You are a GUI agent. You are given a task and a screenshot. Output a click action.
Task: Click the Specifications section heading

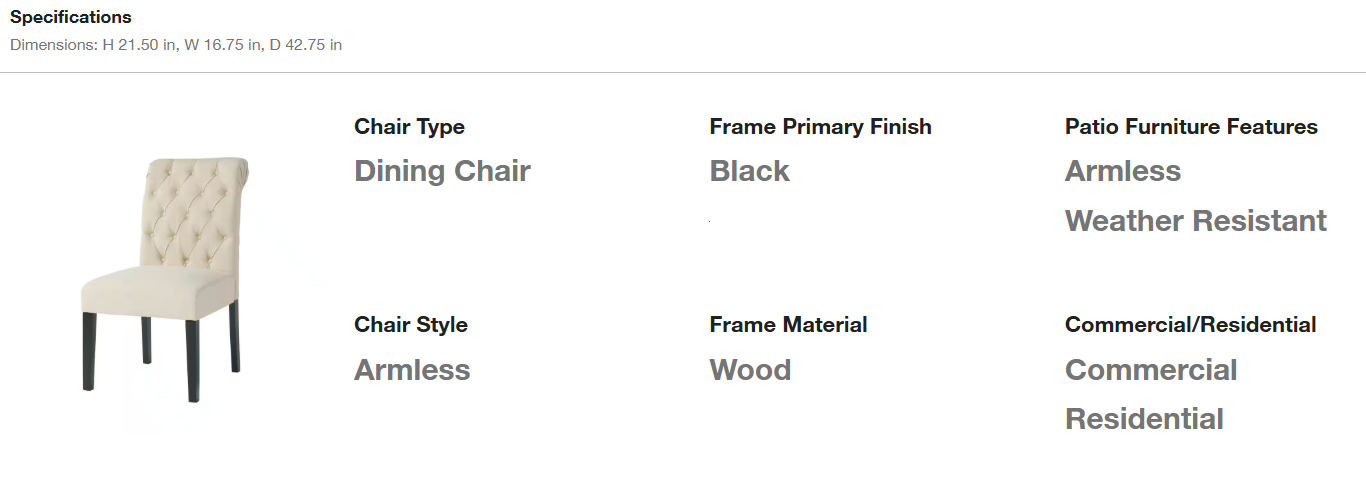point(70,17)
